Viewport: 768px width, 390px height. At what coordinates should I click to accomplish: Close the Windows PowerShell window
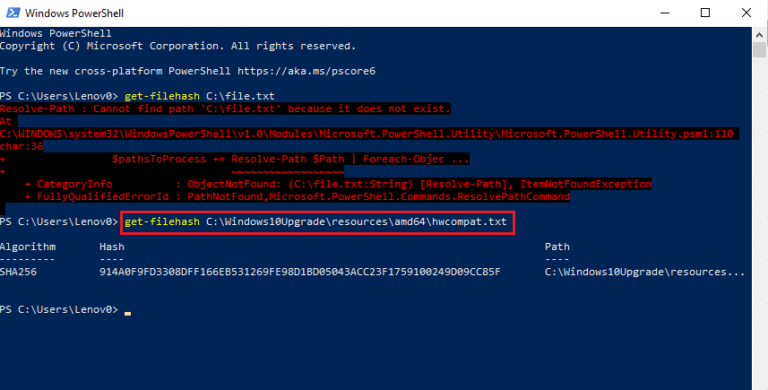pyautogui.click(x=746, y=13)
